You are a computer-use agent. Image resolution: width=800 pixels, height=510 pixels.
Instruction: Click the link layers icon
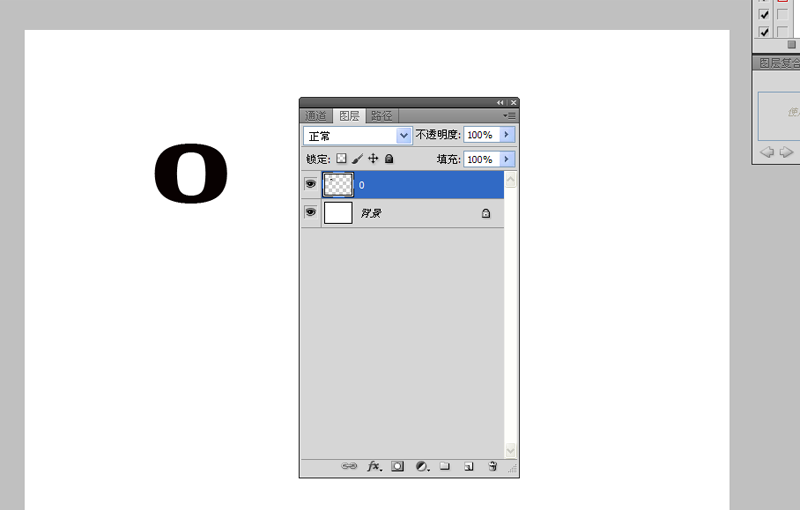[349, 466]
